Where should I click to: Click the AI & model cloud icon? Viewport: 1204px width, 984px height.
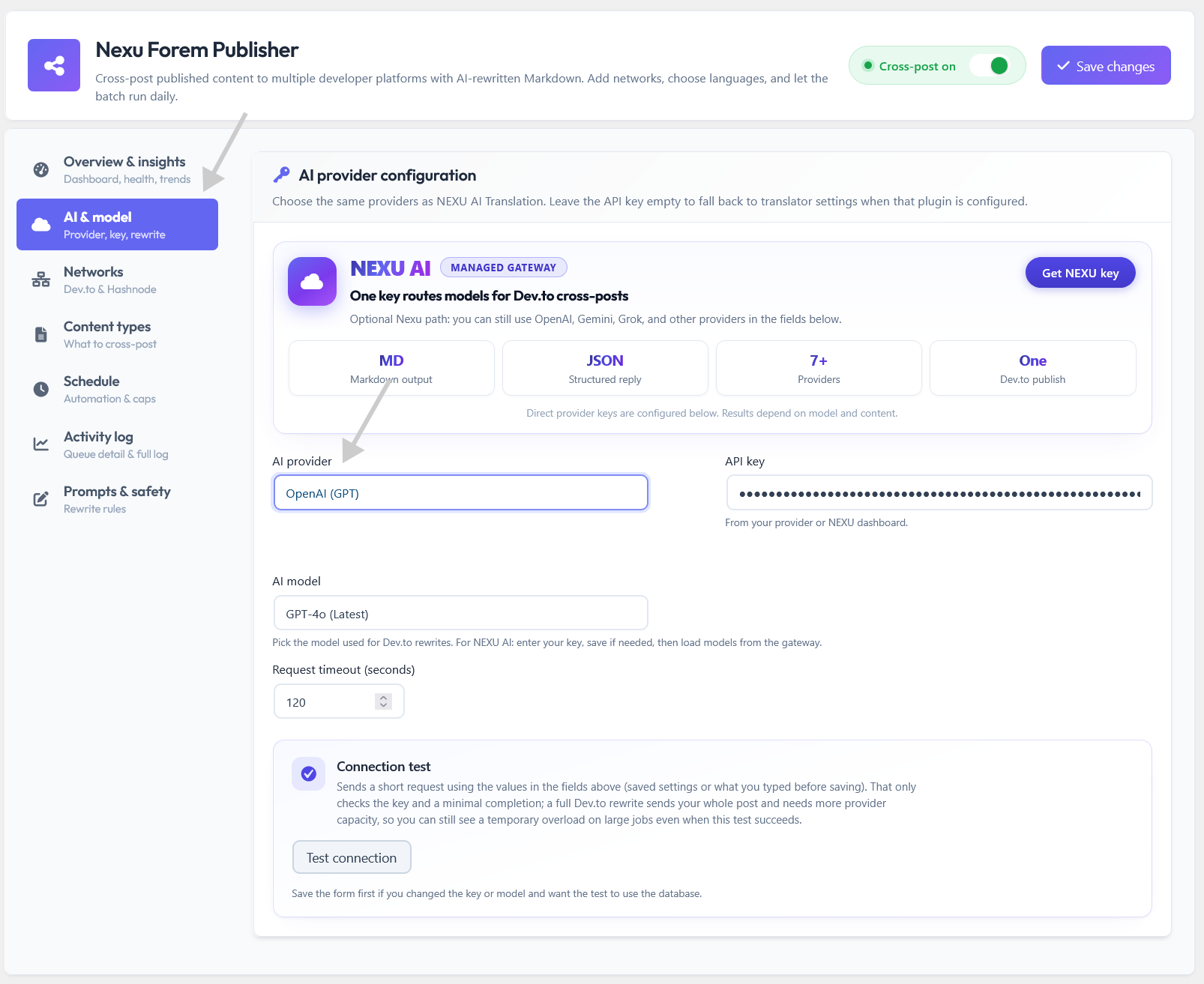tap(41, 225)
